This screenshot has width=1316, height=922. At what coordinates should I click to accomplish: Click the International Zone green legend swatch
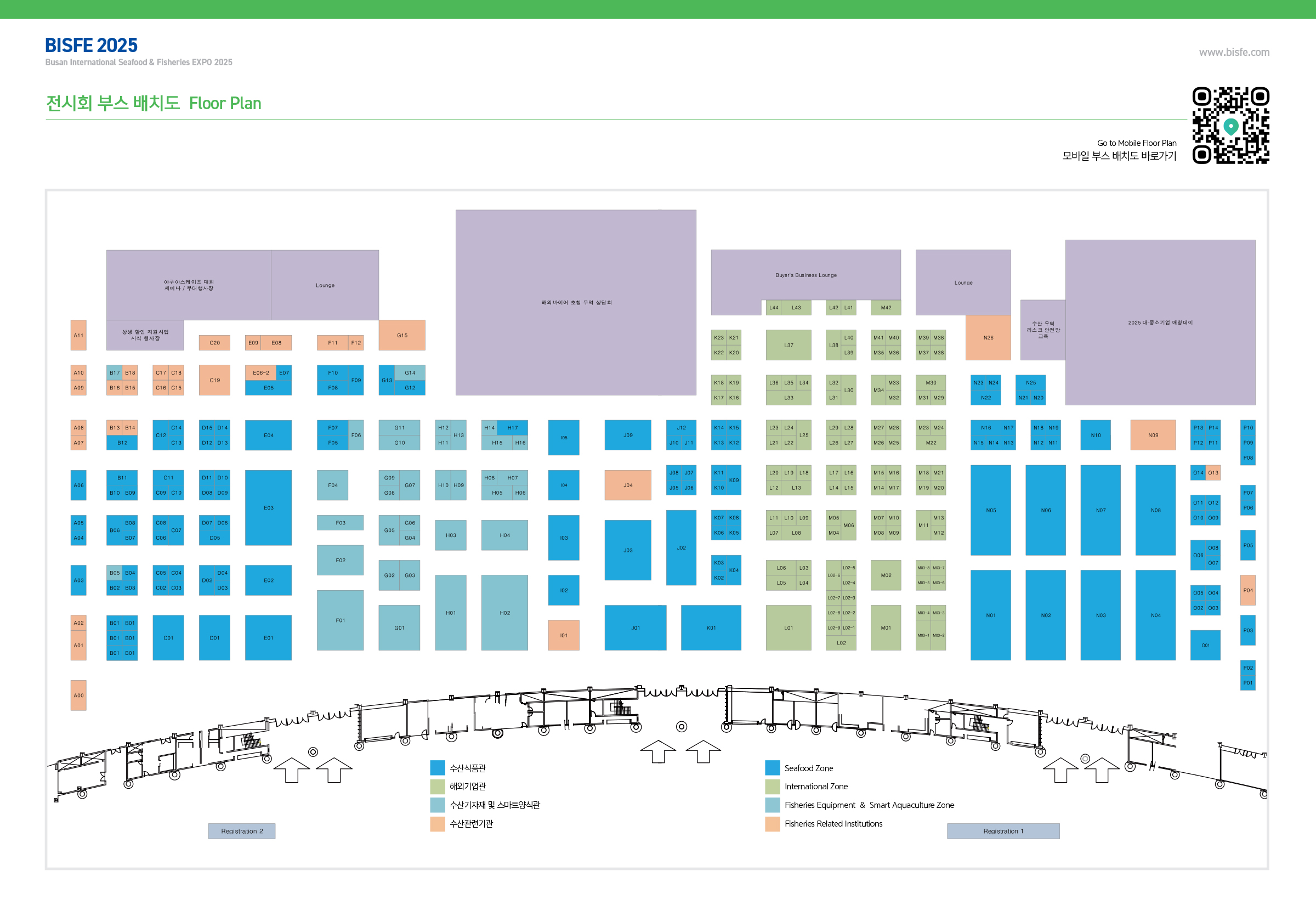772,786
